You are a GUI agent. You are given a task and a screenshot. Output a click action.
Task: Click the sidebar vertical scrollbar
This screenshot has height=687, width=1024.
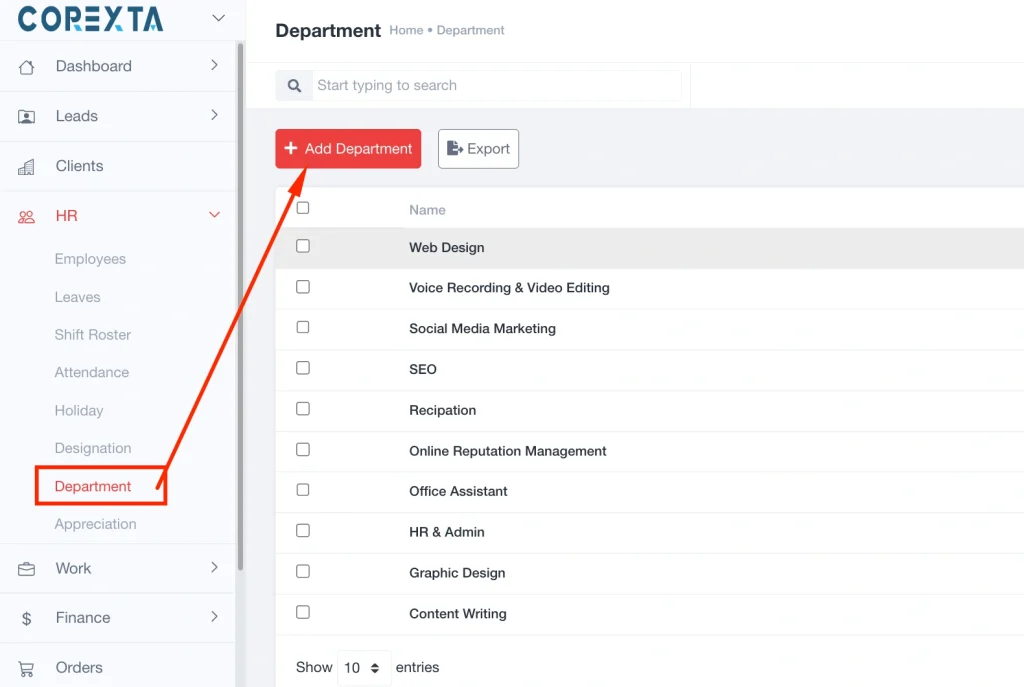pyautogui.click(x=240, y=300)
